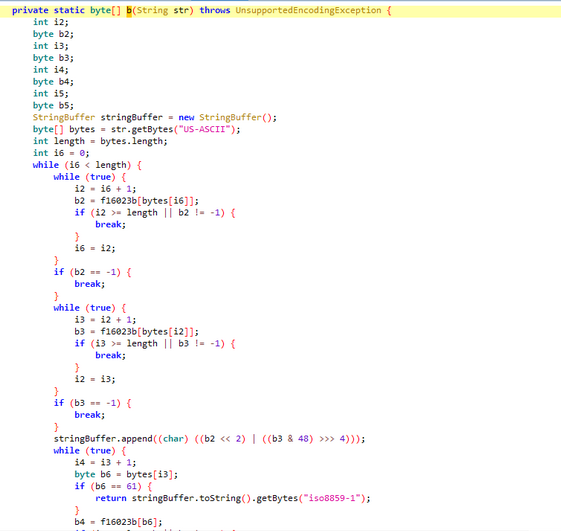Click the assignment 'i4 = i3 + 1;'
The image size is (561, 531).
pos(105,463)
